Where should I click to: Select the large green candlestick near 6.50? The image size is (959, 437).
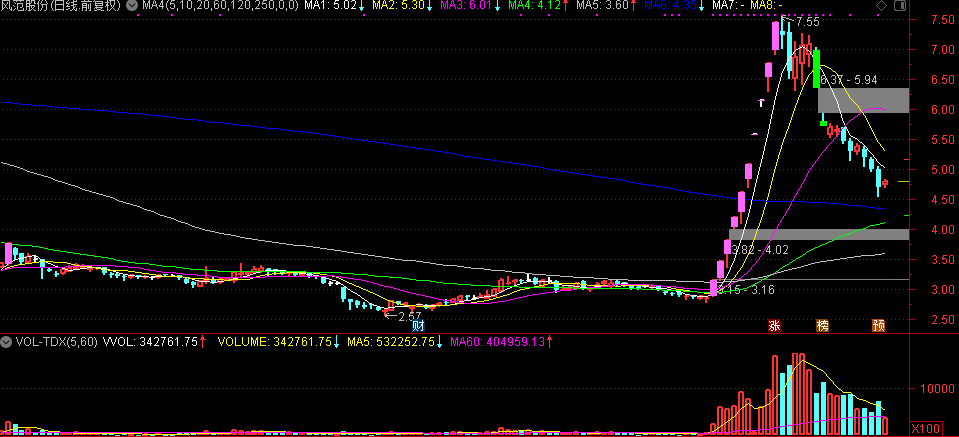tap(816, 68)
